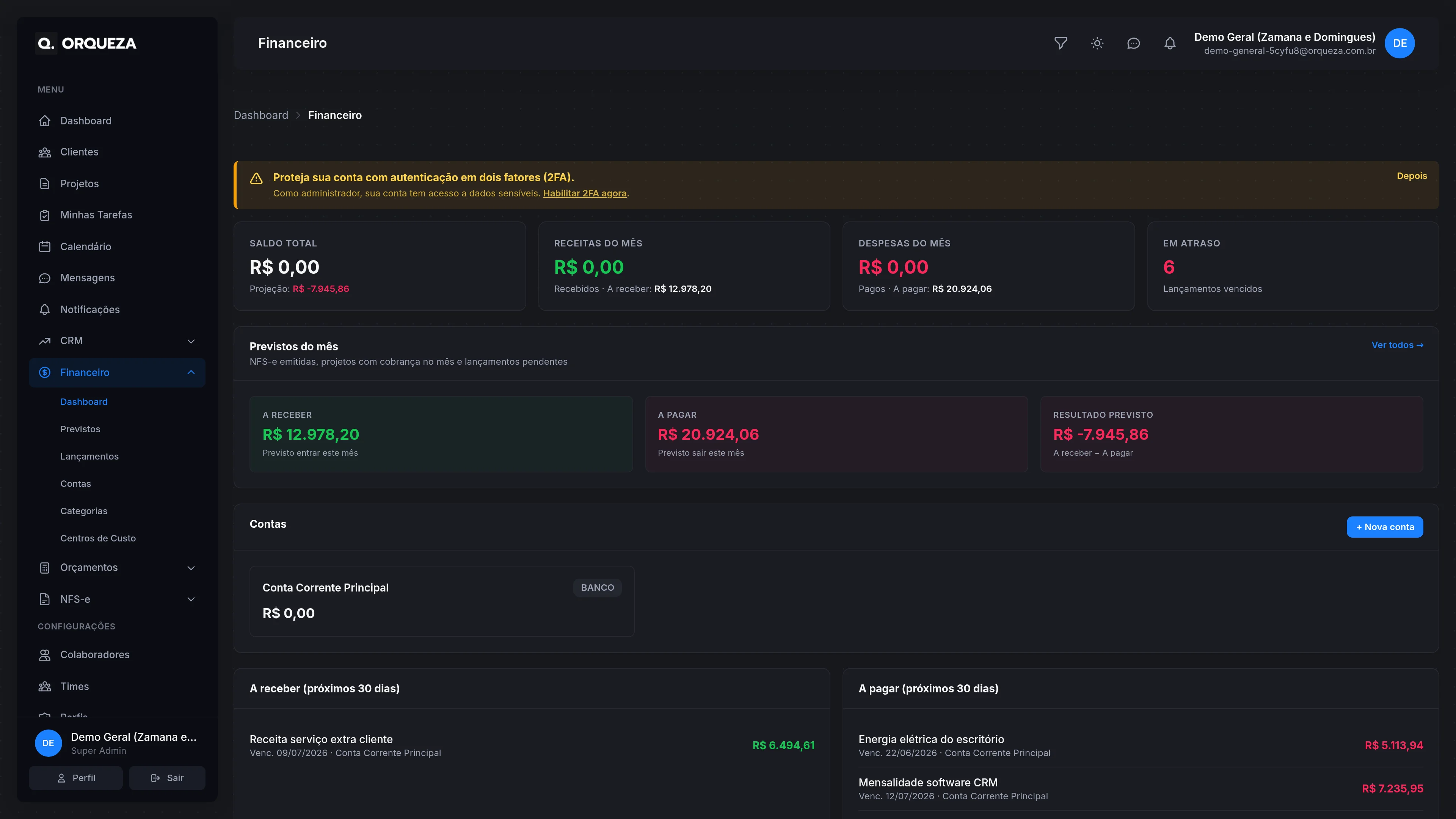1456x819 pixels.
Task: Click the Dashboard home icon in sidebar
Action: [45, 121]
